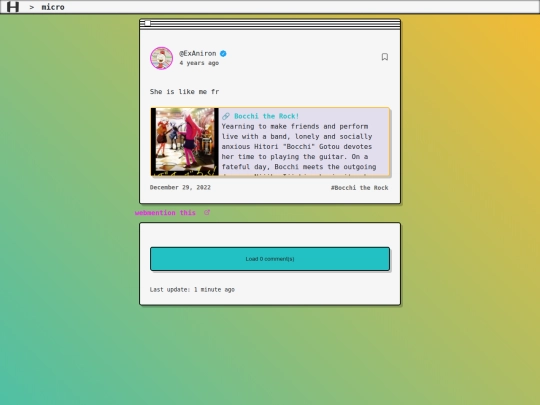Screen dimensions: 540x405
Task: Open the #Bocchi the Rock hashtag
Action: 360,188
